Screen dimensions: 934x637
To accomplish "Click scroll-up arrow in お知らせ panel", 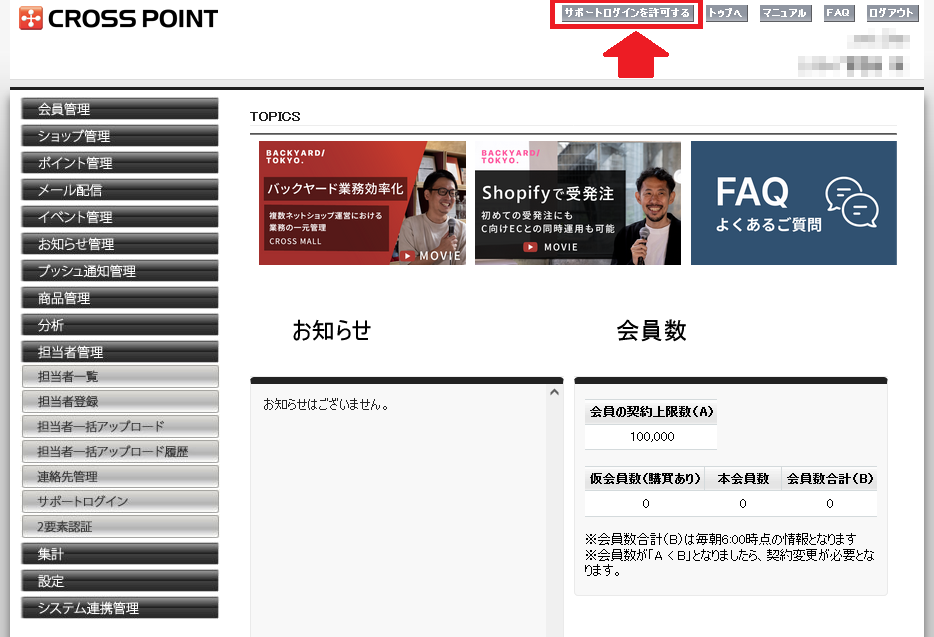I will [x=554, y=393].
